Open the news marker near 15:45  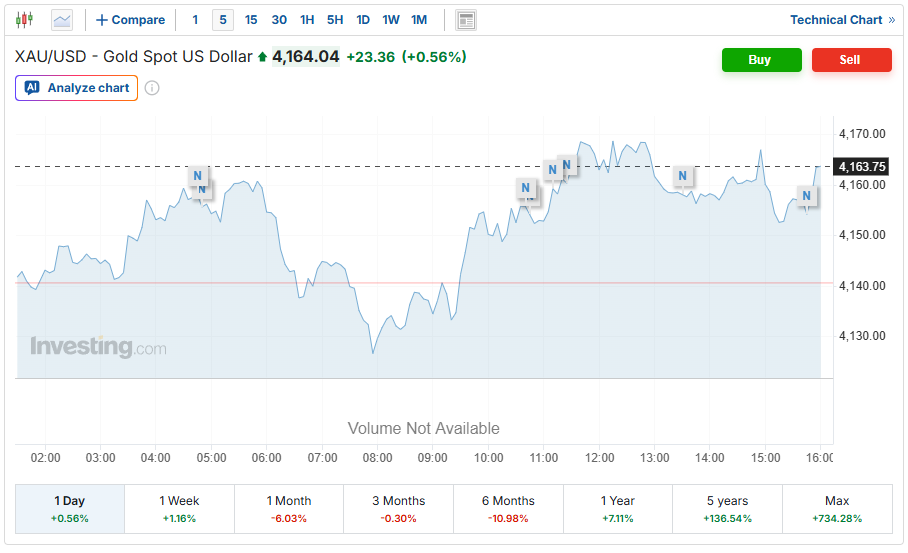click(807, 196)
